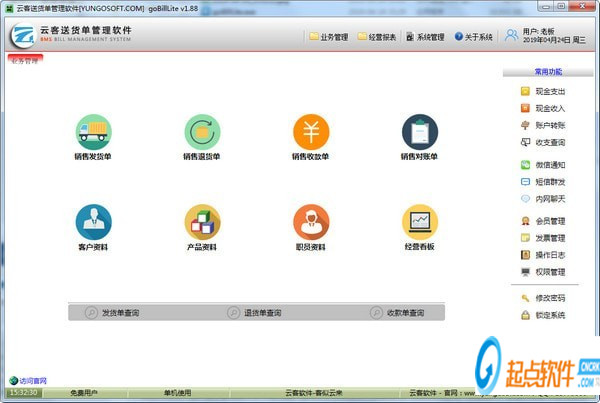Click the 锁定系统 padlock icon
This screenshot has width=600, height=403.
(525, 315)
